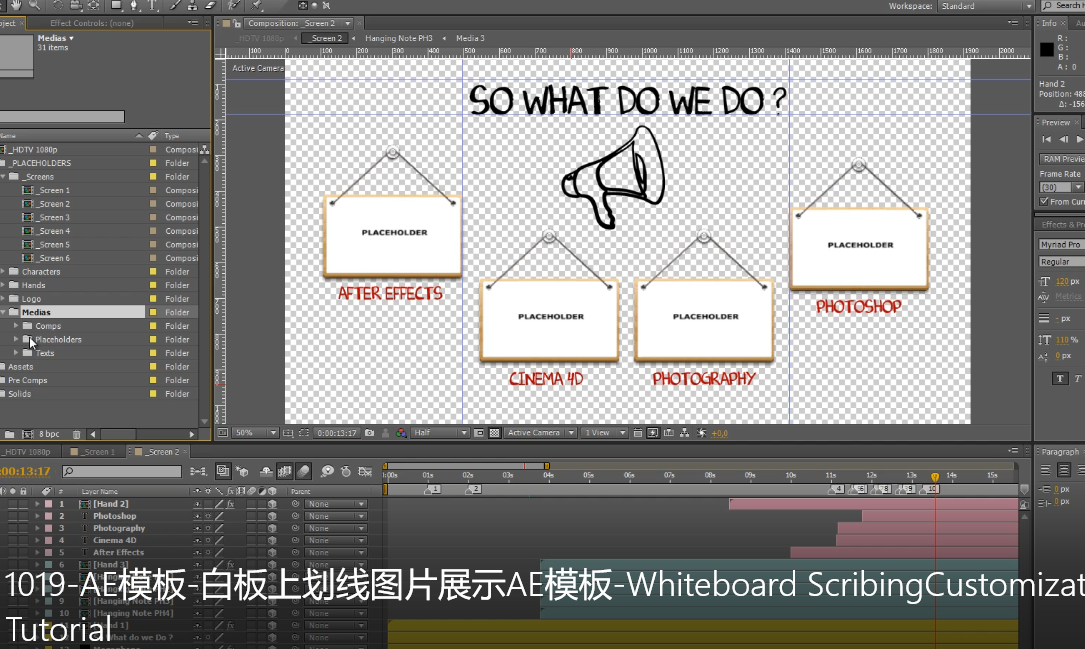This screenshot has height=649, width=1085.
Task: Toggle Motion Blur for the composition
Action: (303, 471)
